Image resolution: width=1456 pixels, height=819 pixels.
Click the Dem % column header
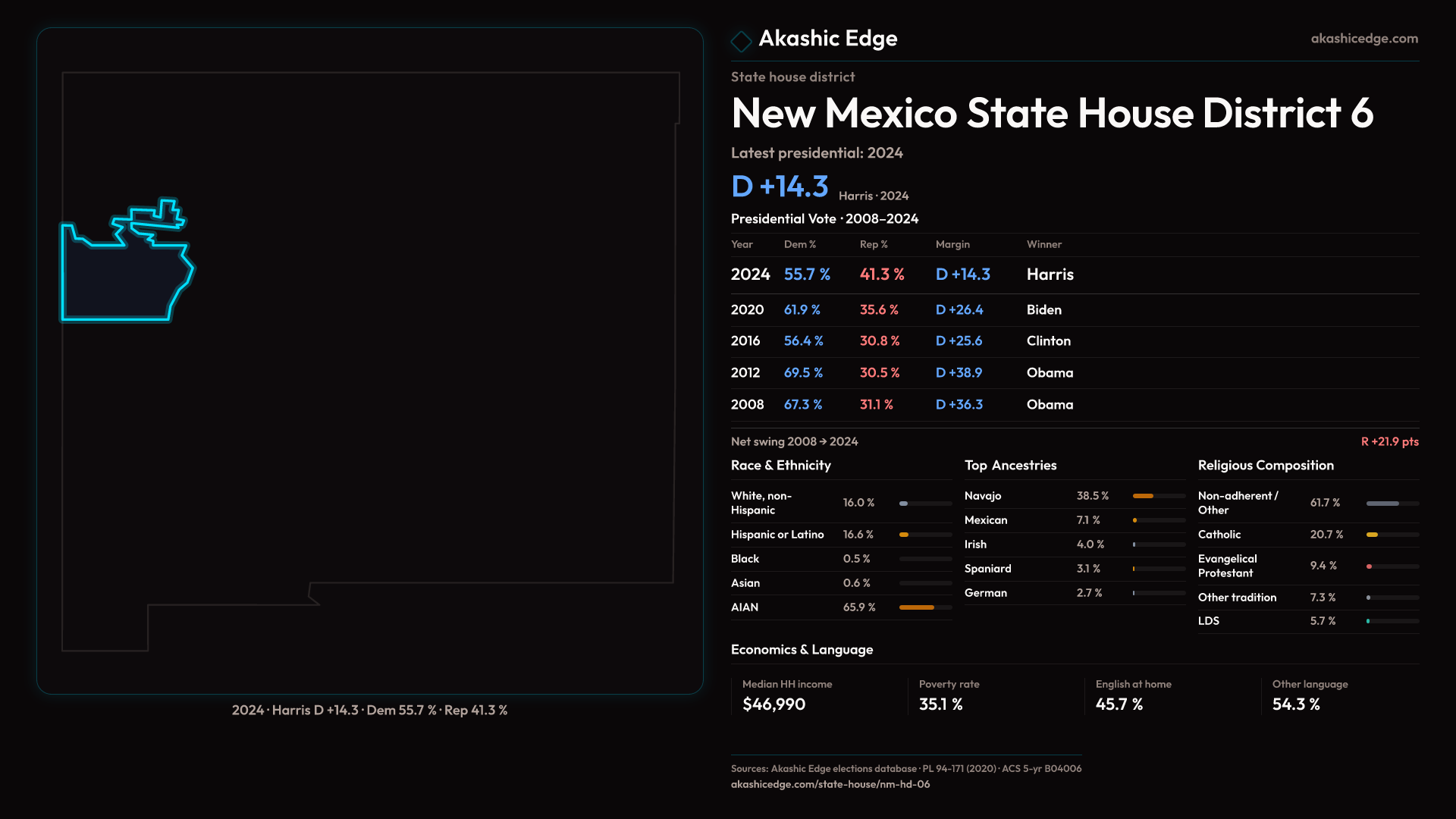point(799,244)
